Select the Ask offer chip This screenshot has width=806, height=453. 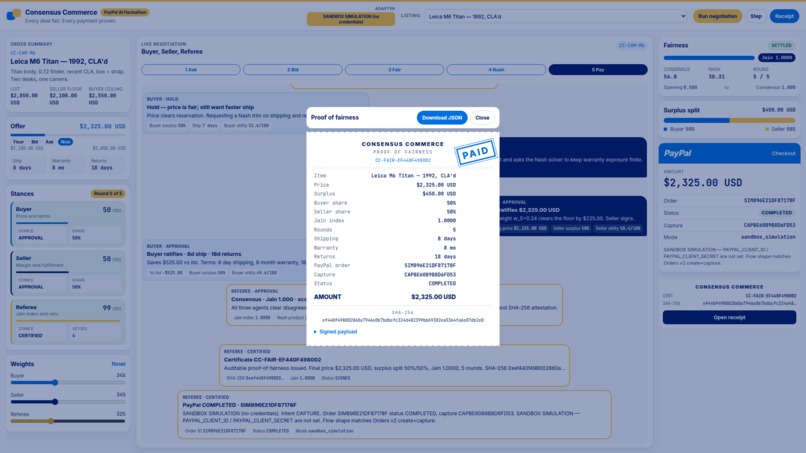click(49, 142)
